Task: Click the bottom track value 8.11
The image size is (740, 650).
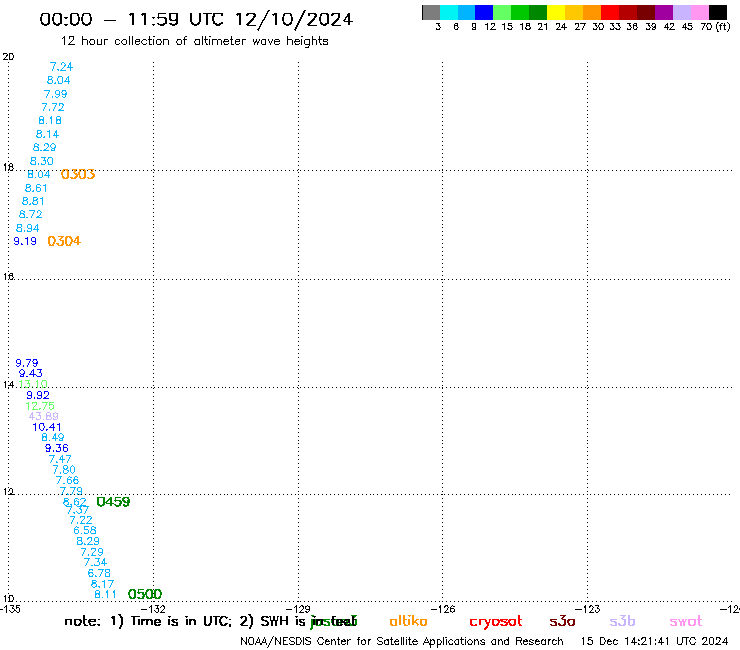Action: point(105,594)
